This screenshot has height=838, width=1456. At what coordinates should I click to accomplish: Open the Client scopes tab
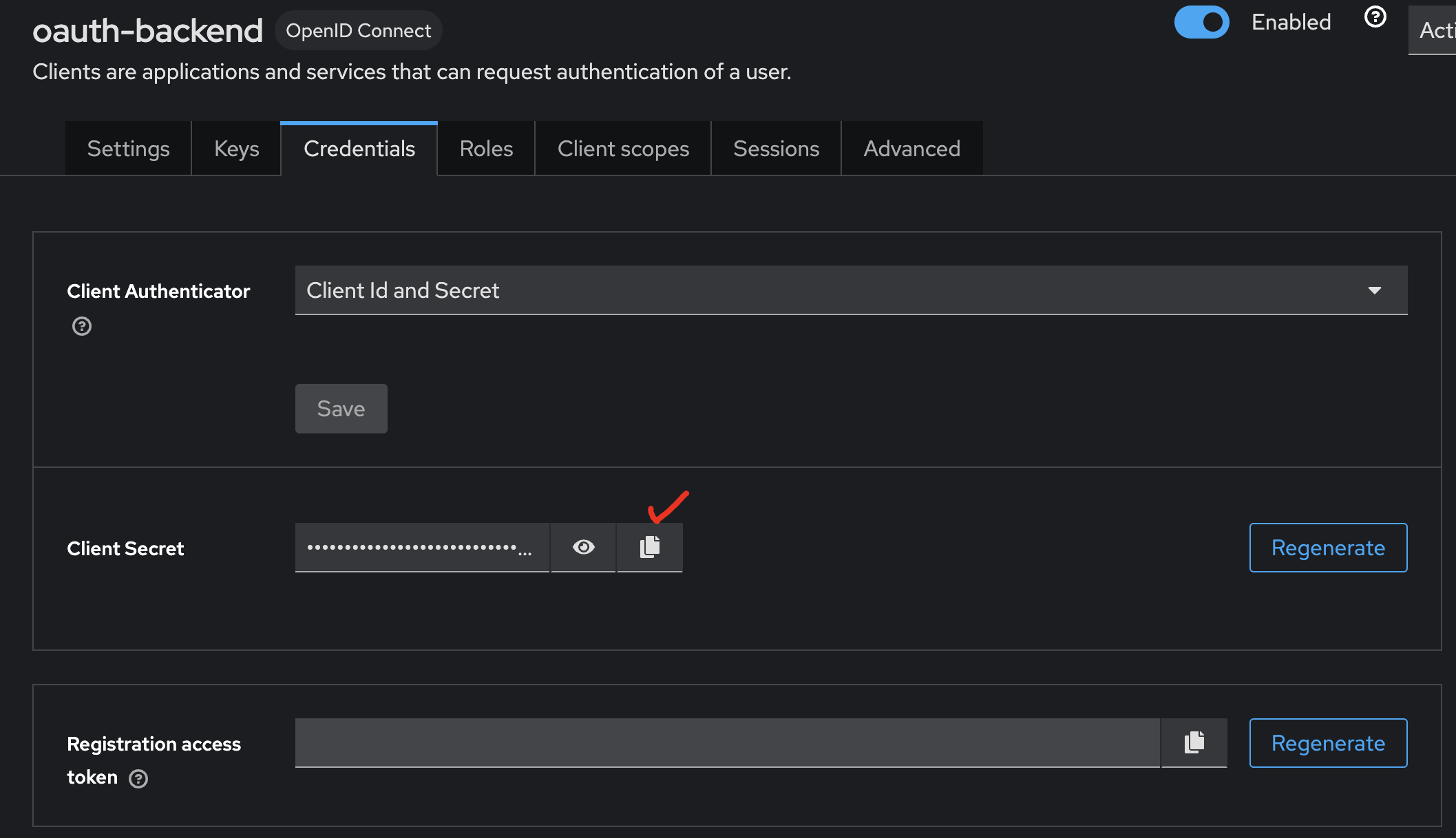point(623,149)
